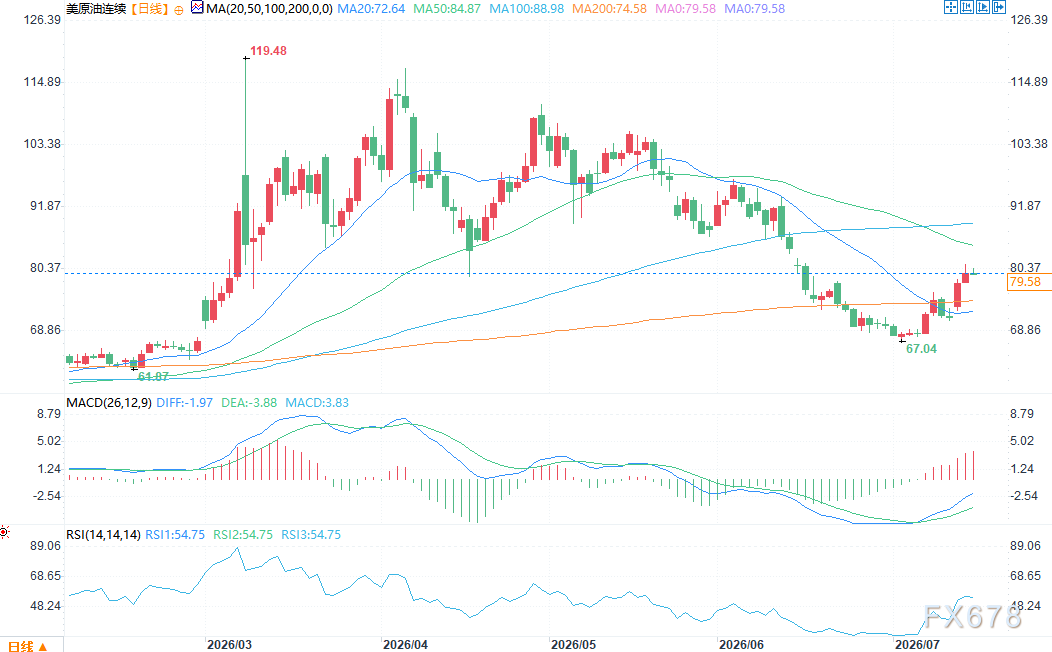
Task: Click the jump-to-chart-start icon
Action: tap(967, 7)
